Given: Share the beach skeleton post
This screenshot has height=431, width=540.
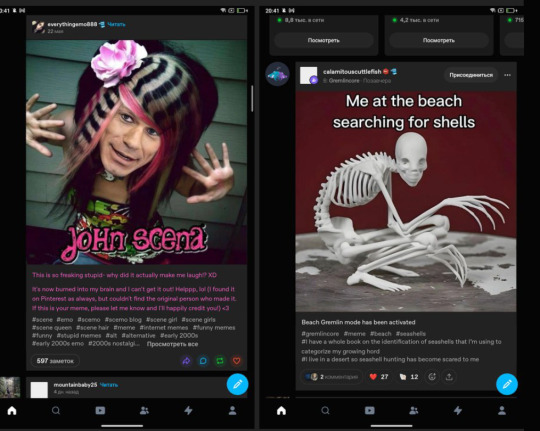Looking at the screenshot, I should (x=449, y=377).
